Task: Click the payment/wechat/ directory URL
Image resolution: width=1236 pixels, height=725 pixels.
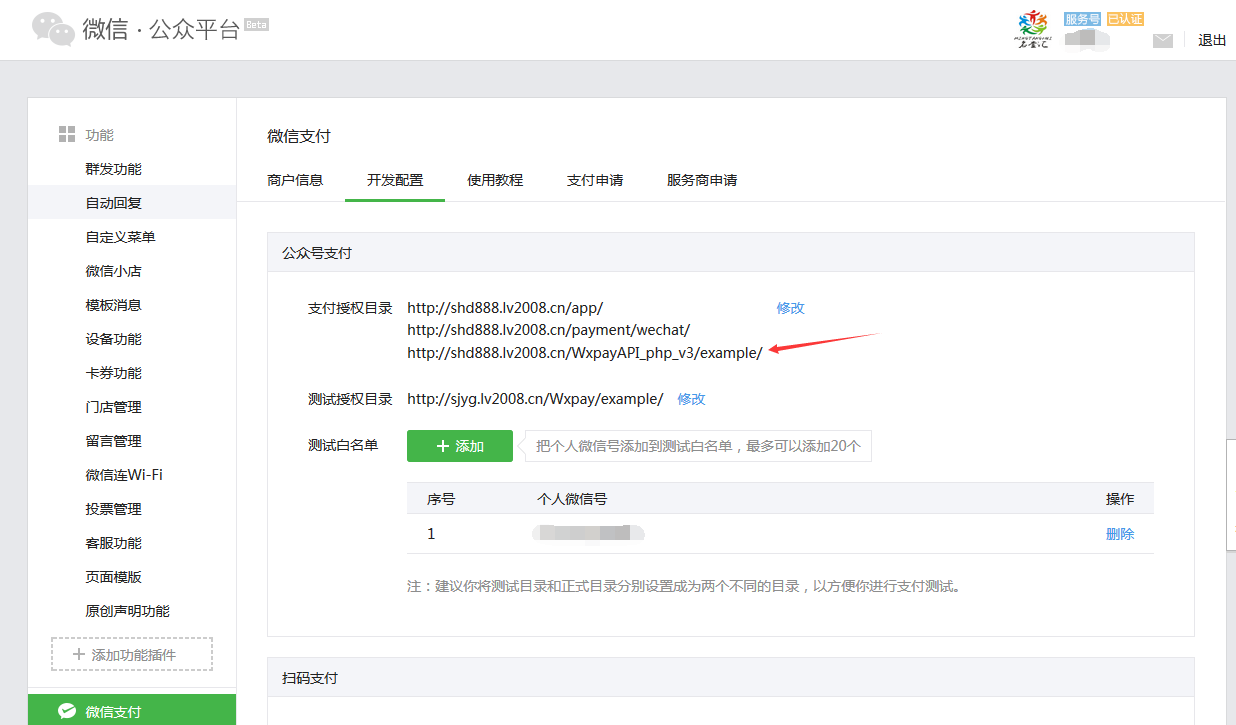Action: (x=548, y=330)
